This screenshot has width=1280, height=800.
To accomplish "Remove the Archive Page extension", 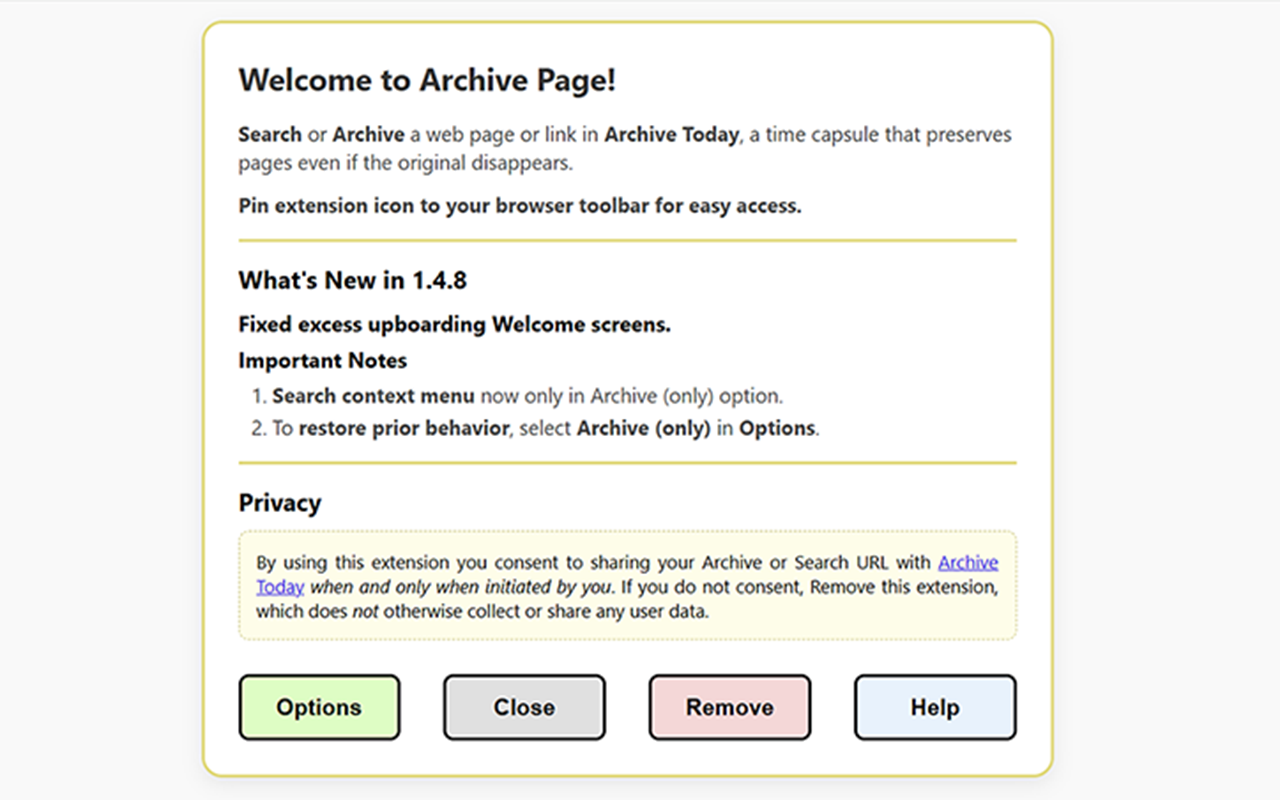I will (x=729, y=707).
